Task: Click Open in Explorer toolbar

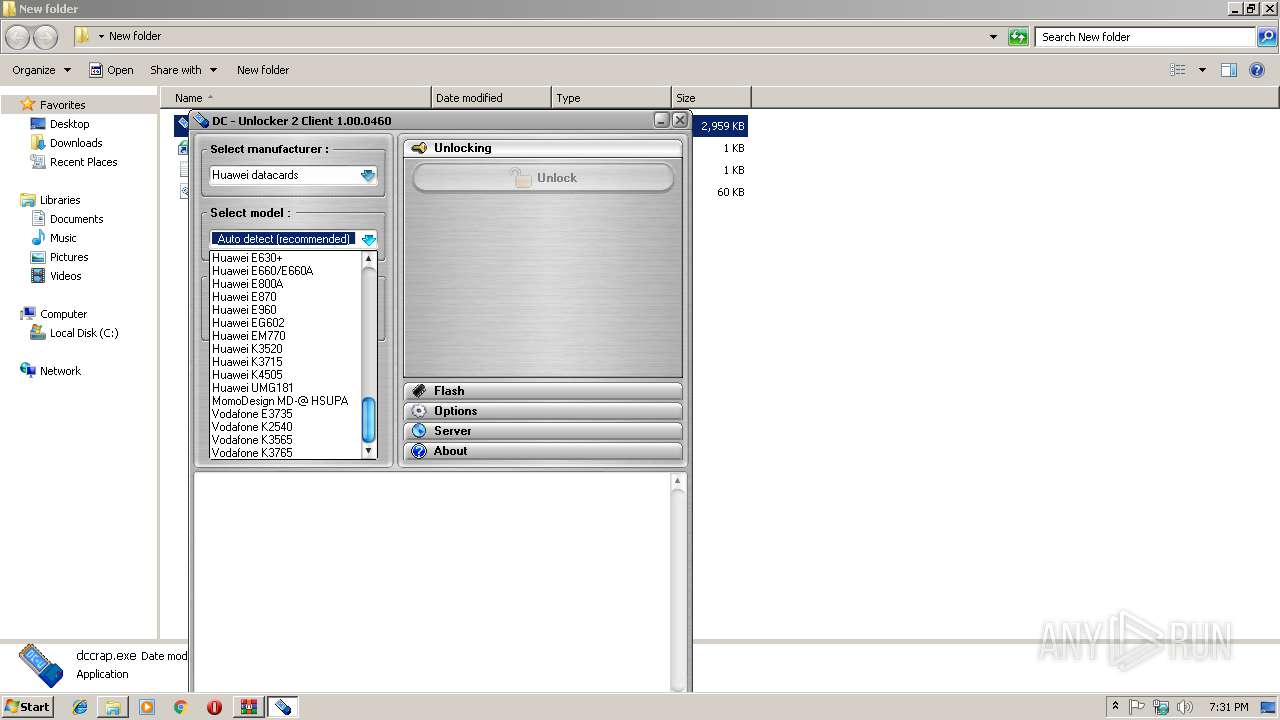Action: (x=111, y=70)
